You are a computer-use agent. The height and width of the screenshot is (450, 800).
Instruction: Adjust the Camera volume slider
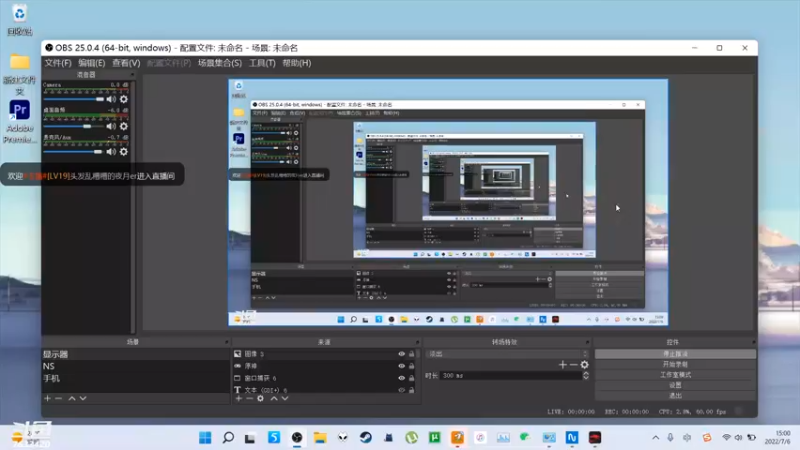tap(74, 99)
